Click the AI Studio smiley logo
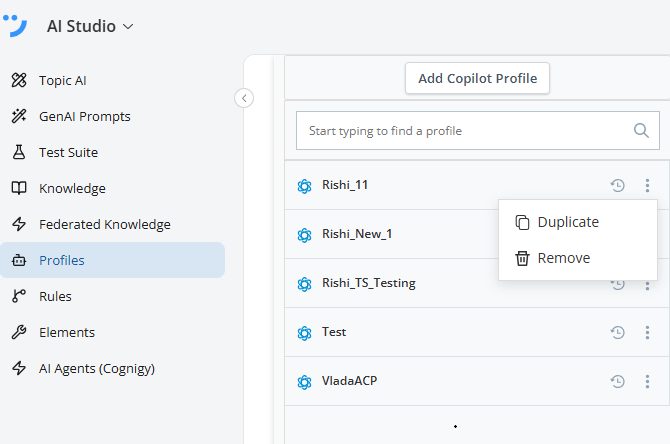Screen dimensions: 670x444 (15, 26)
